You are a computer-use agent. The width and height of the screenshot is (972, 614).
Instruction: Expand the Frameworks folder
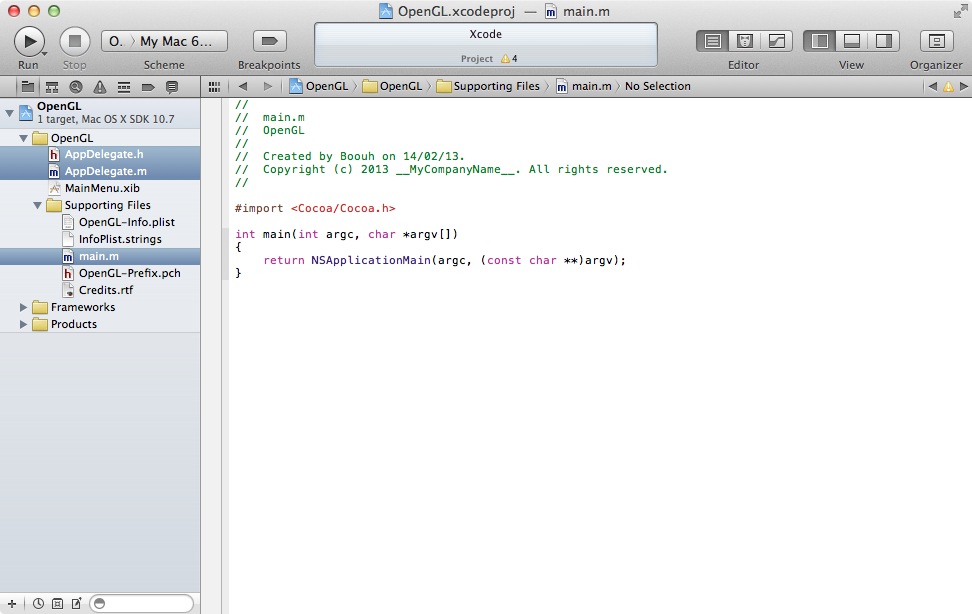[x=24, y=307]
